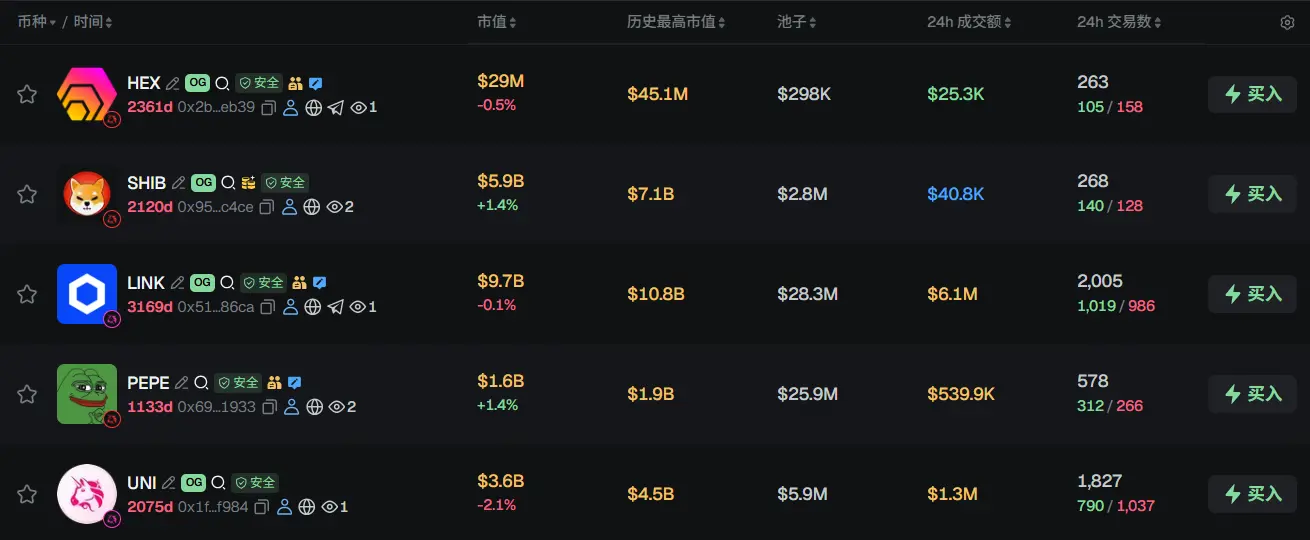Sort by 历史最高市值 column header

(x=676, y=22)
